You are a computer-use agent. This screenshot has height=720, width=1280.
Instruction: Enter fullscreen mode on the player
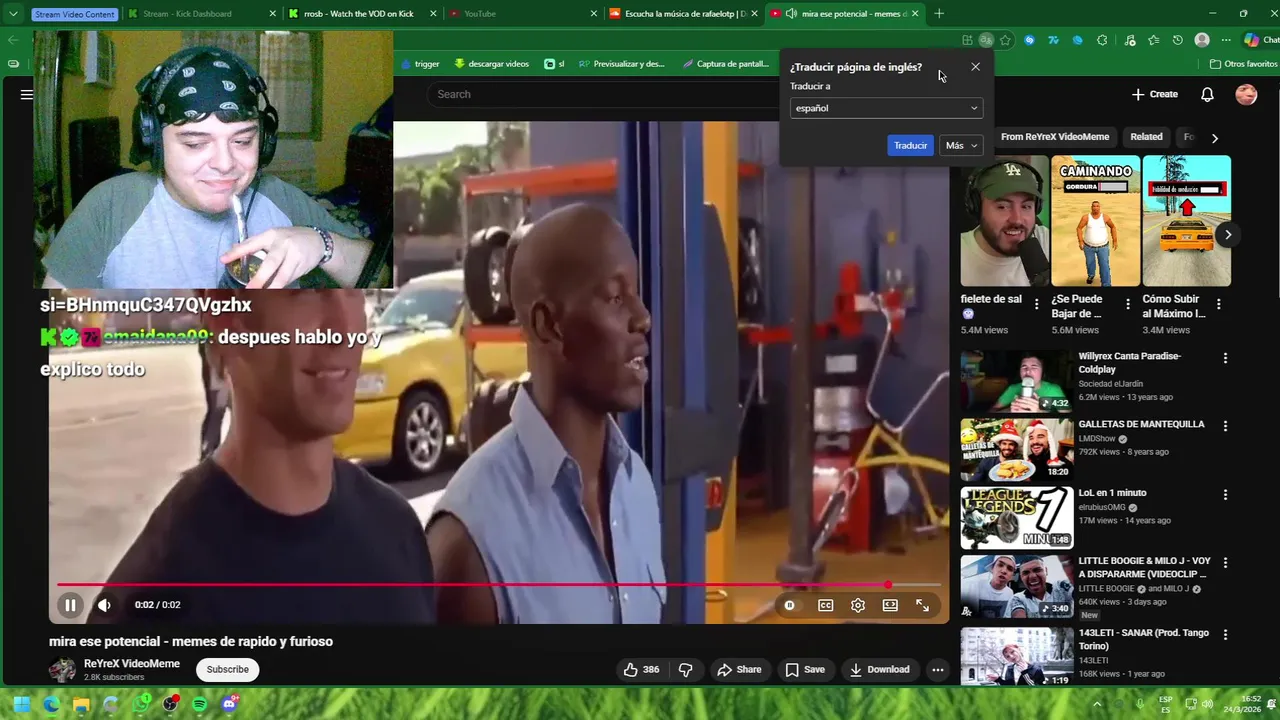tap(922, 605)
